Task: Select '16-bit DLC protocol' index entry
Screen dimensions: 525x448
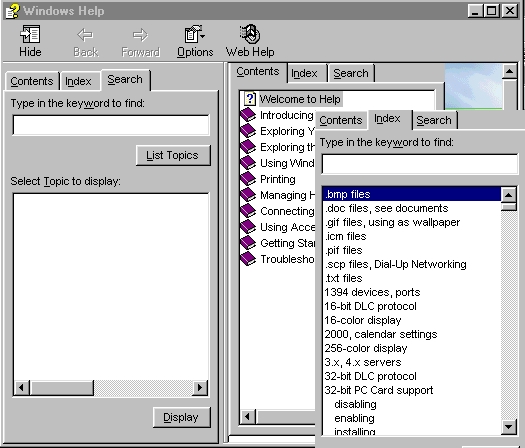Action: tap(411, 306)
